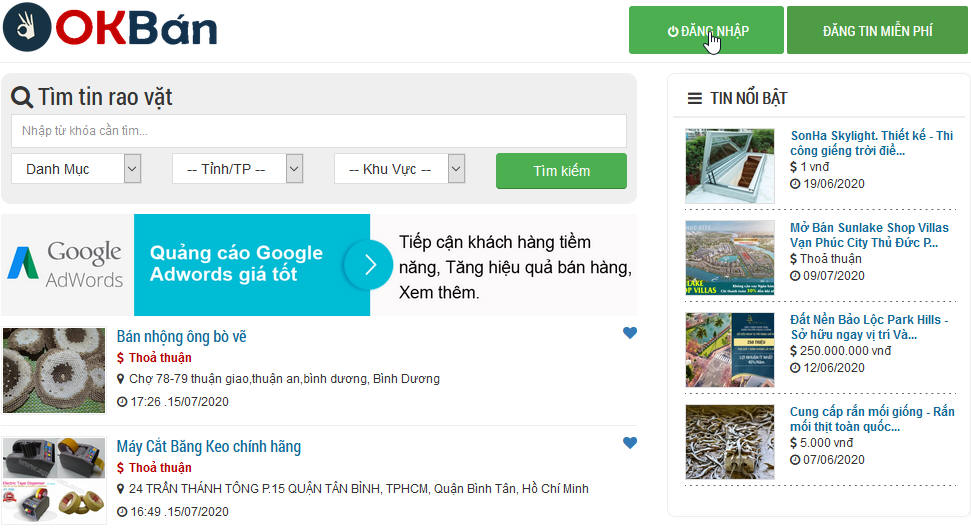Click dollar icon beside 5.000 vnđ

tap(793, 443)
